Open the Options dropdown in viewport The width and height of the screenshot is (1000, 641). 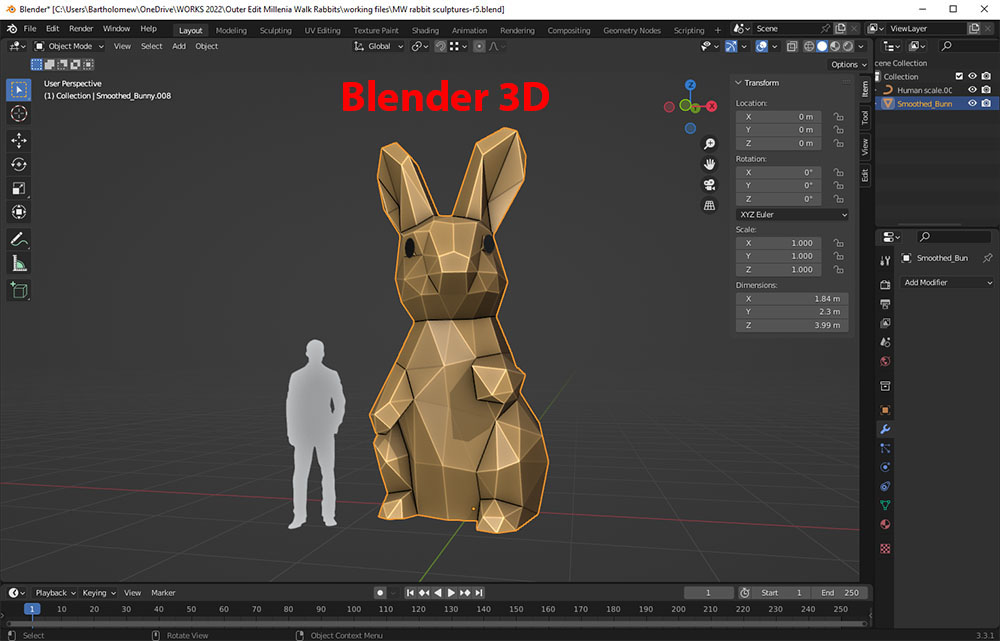[x=848, y=64]
